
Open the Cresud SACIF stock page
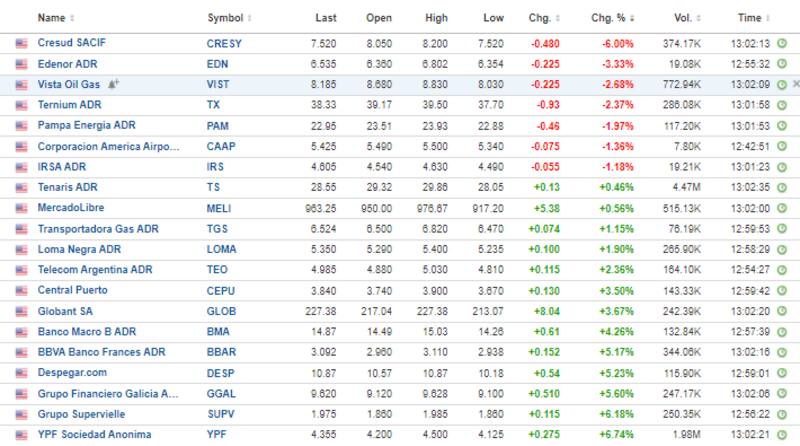point(72,44)
